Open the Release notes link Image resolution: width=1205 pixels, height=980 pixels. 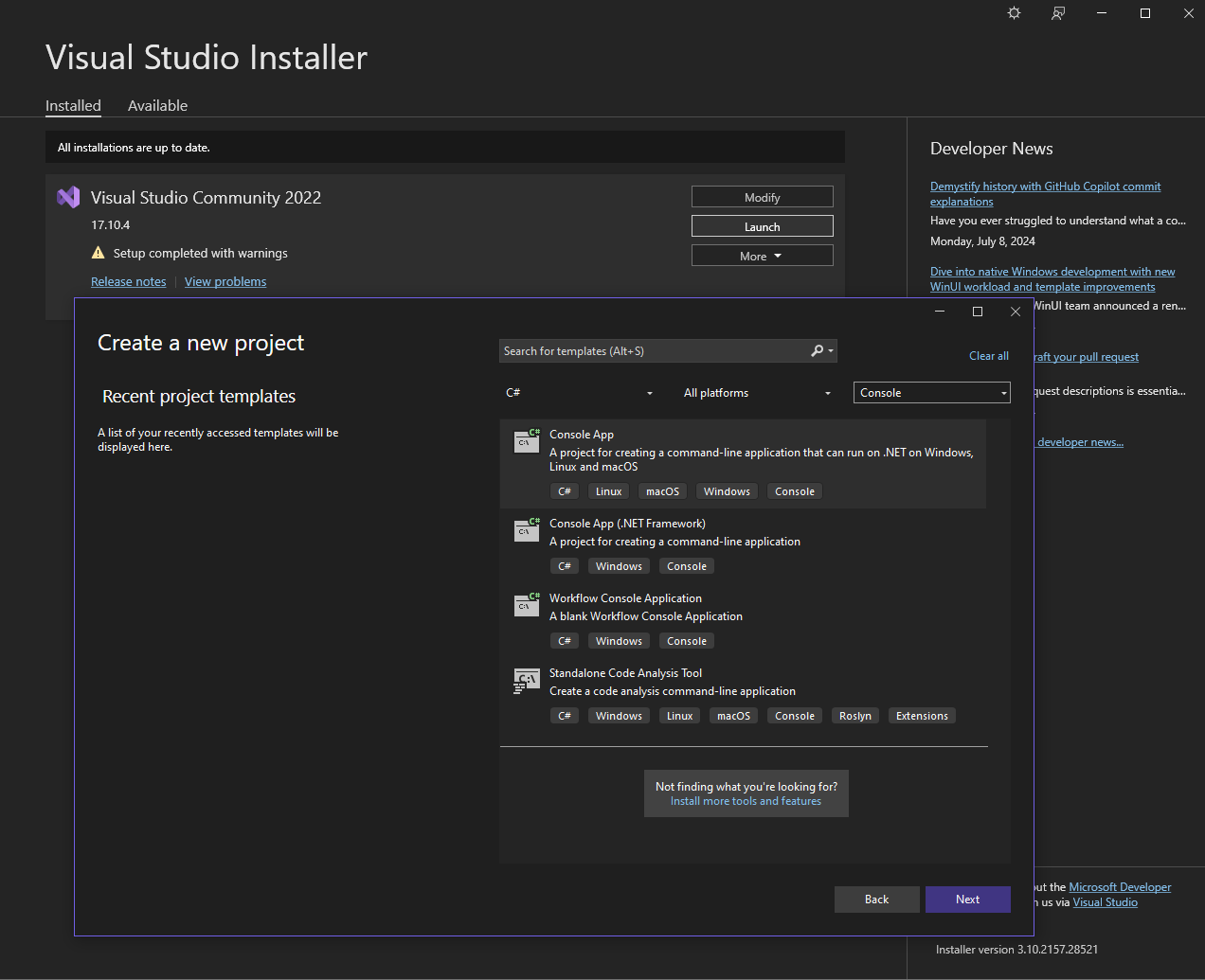click(x=129, y=281)
